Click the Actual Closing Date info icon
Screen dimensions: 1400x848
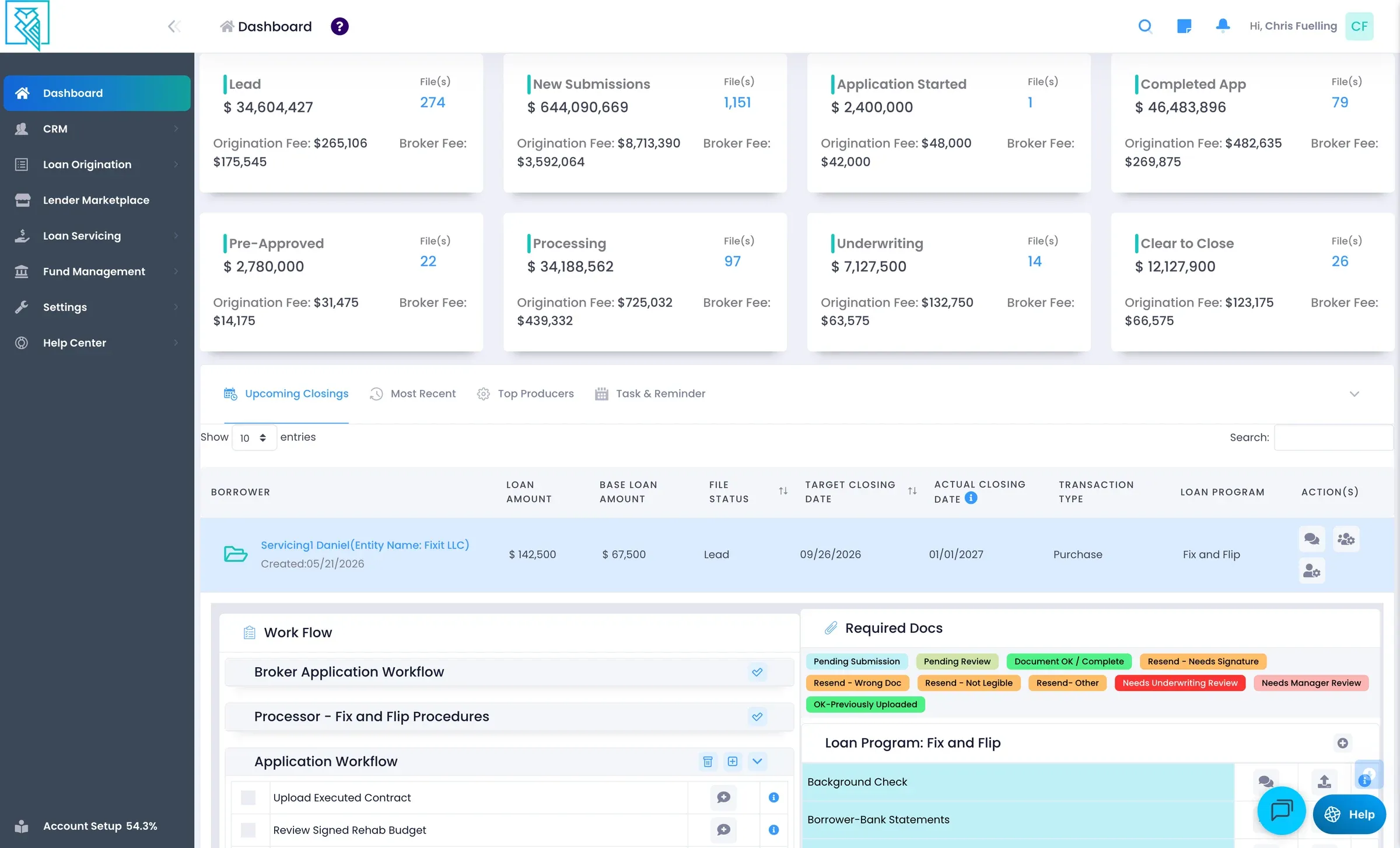point(971,498)
